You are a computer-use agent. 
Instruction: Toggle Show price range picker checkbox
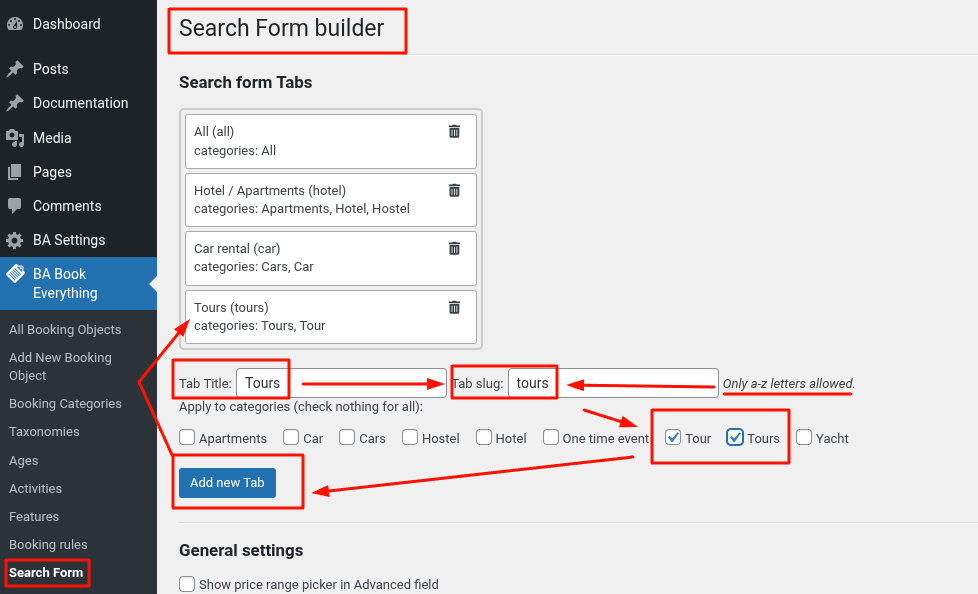point(187,584)
